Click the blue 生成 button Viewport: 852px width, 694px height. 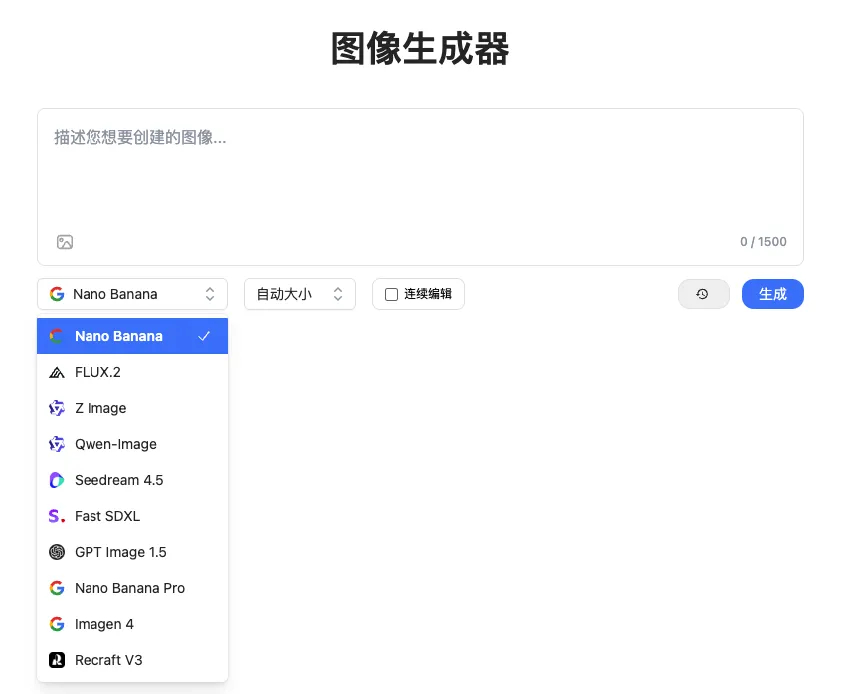coord(772,294)
